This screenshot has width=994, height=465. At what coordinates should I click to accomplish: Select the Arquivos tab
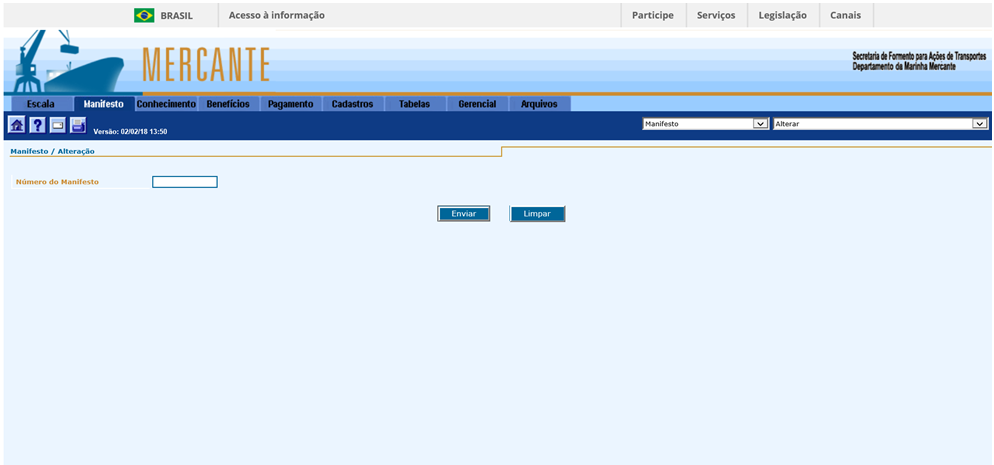[539, 104]
